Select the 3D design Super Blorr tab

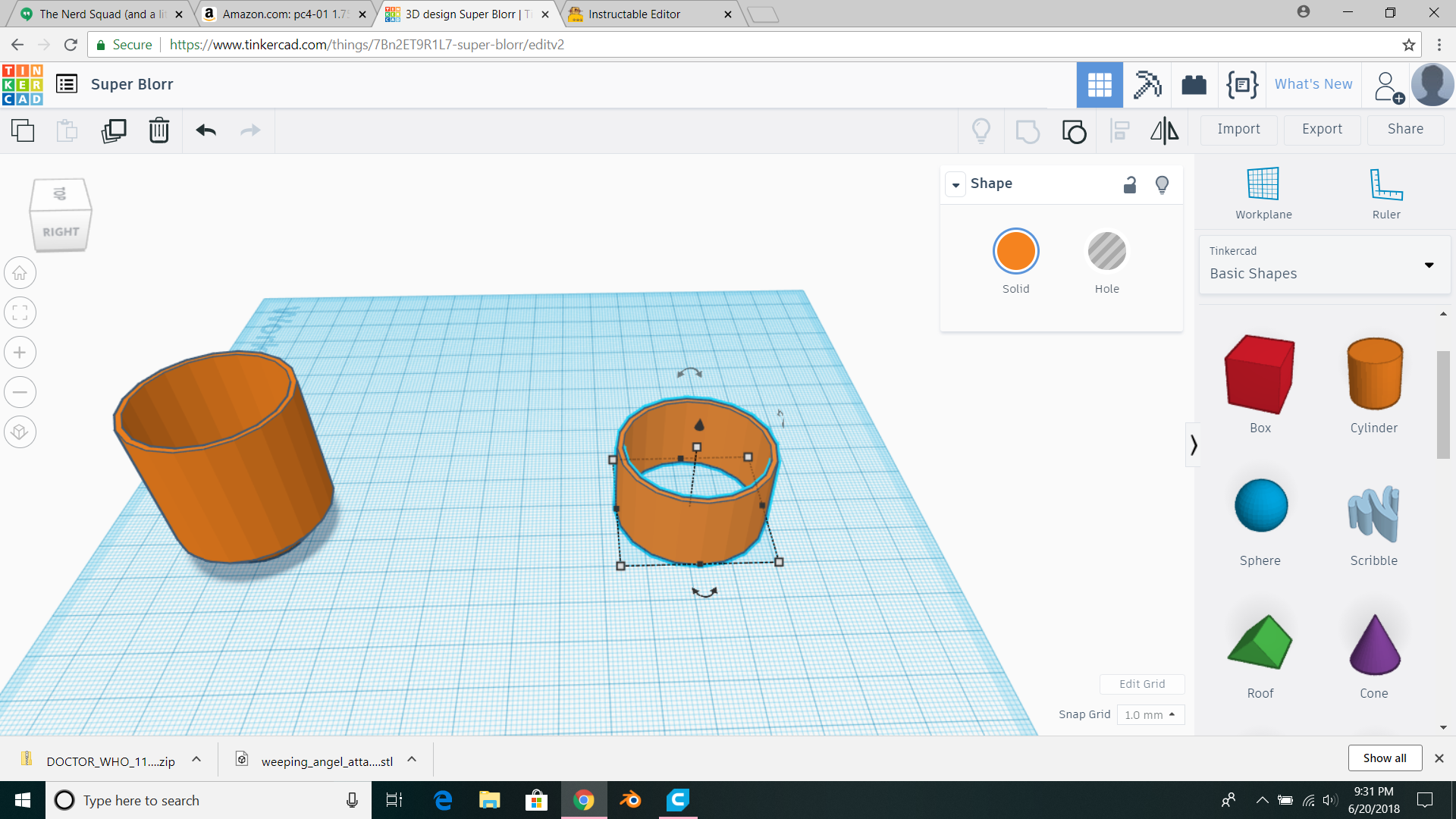pyautogui.click(x=467, y=14)
